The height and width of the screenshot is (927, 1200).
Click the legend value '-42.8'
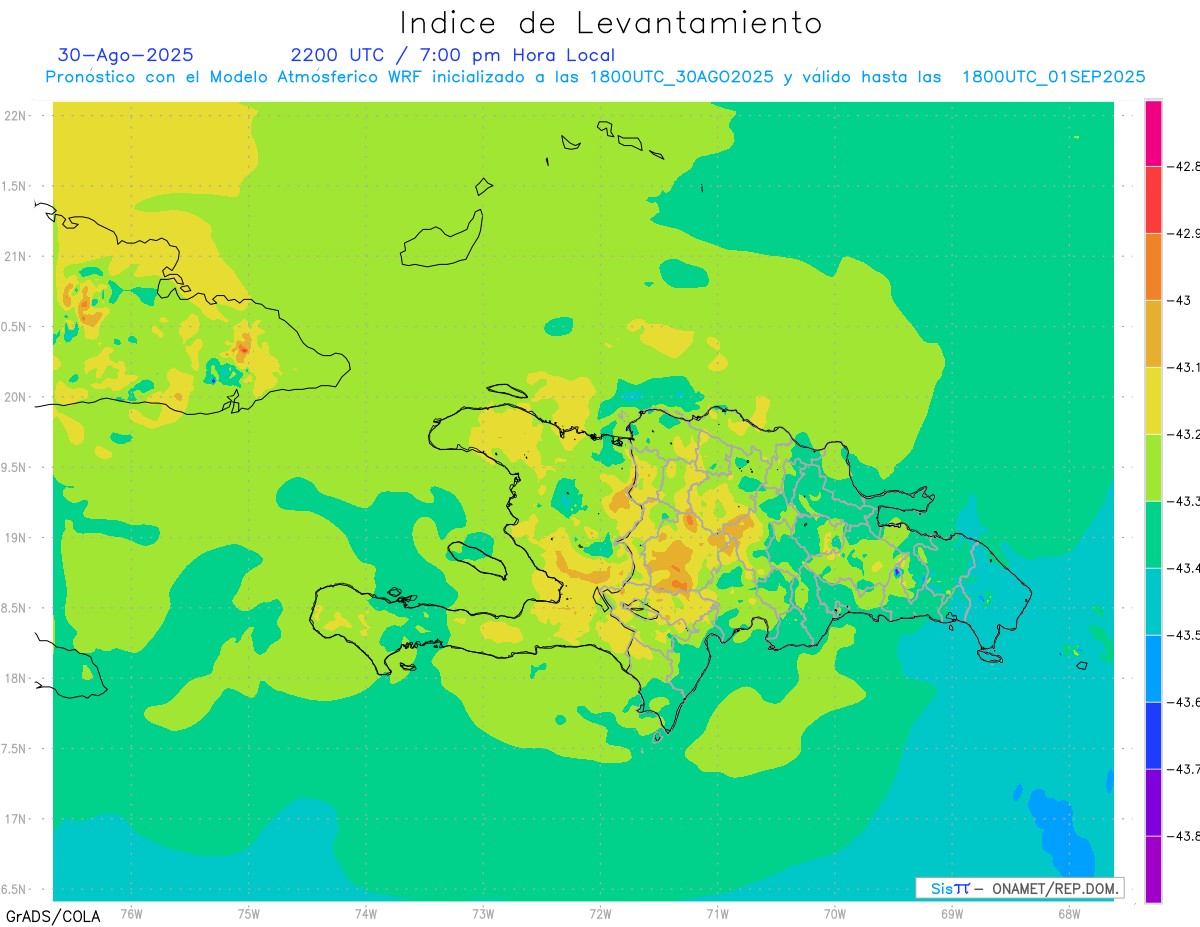(x=1185, y=166)
